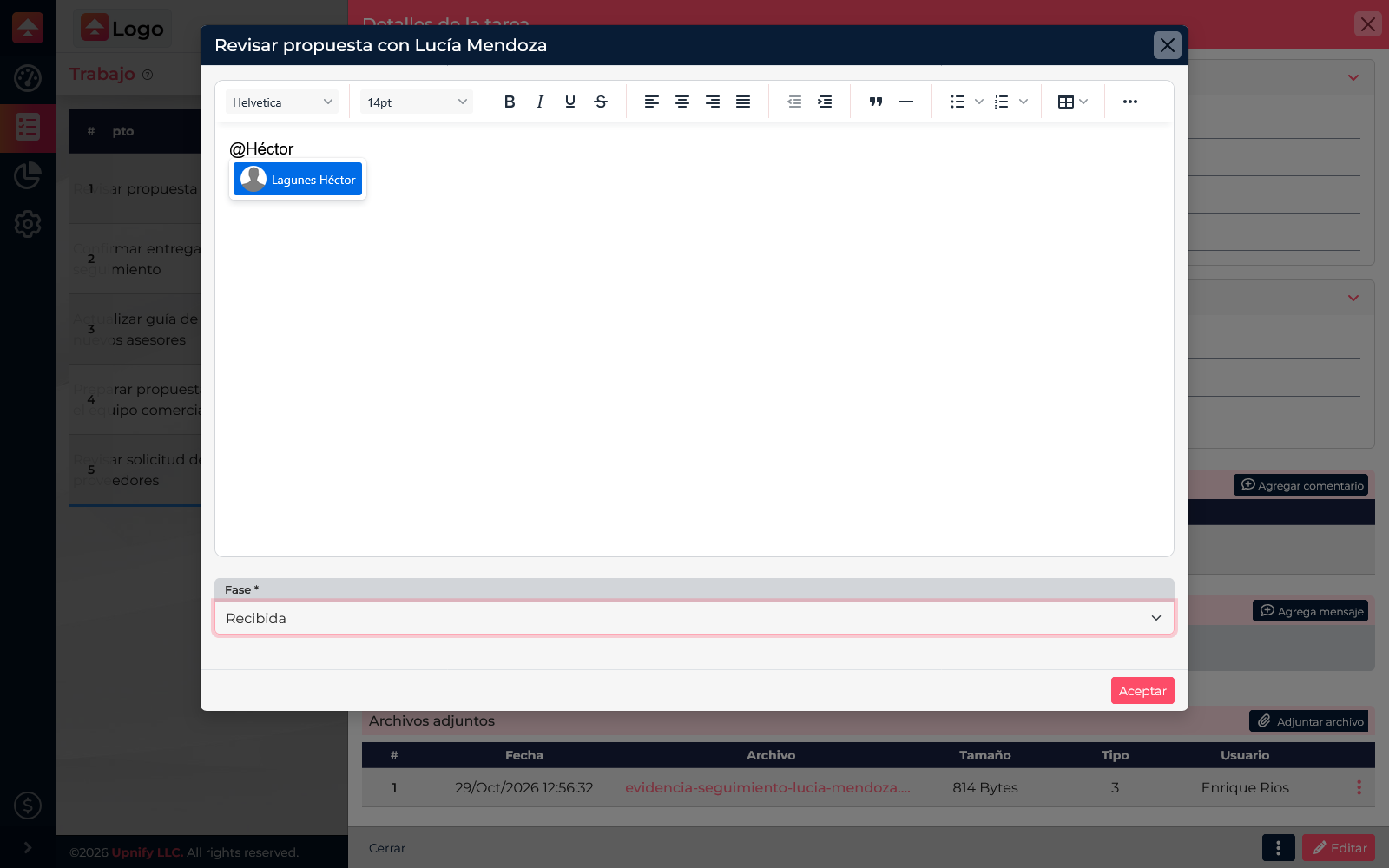1389x868 pixels.
Task: Decrease indent of the paragraph
Action: tap(794, 102)
